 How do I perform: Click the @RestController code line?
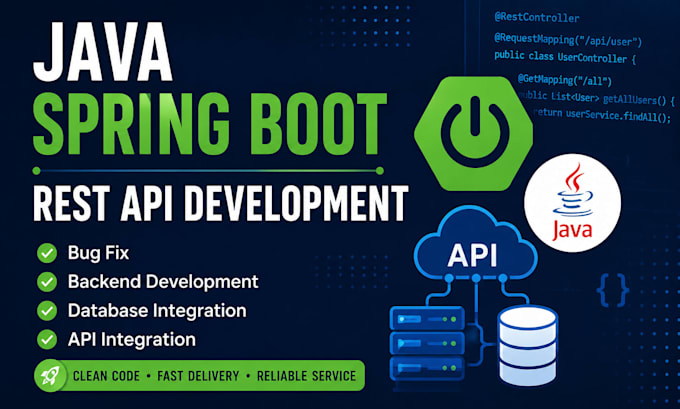click(536, 17)
